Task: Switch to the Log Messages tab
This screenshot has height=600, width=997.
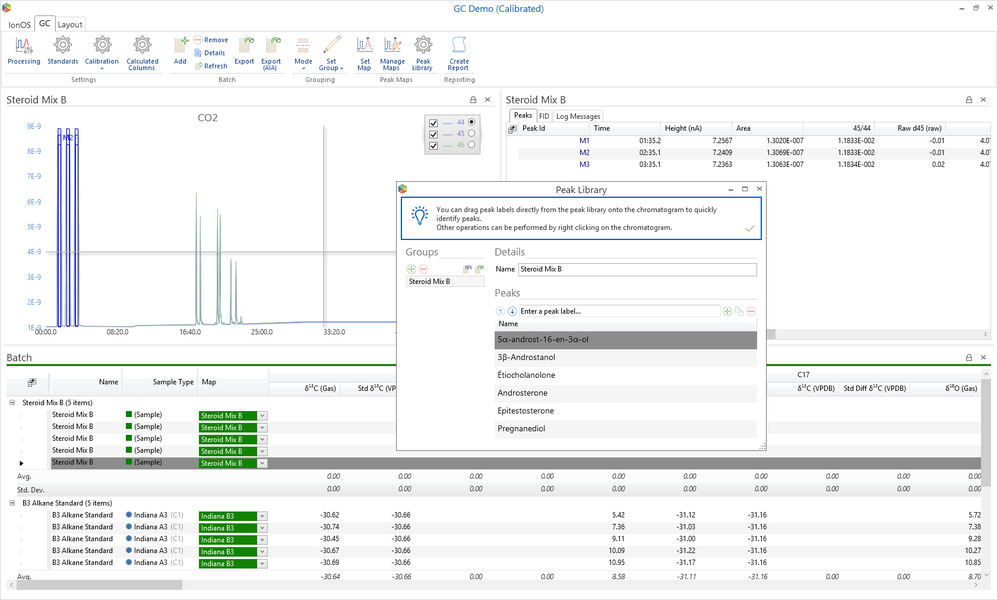Action: pyautogui.click(x=578, y=116)
